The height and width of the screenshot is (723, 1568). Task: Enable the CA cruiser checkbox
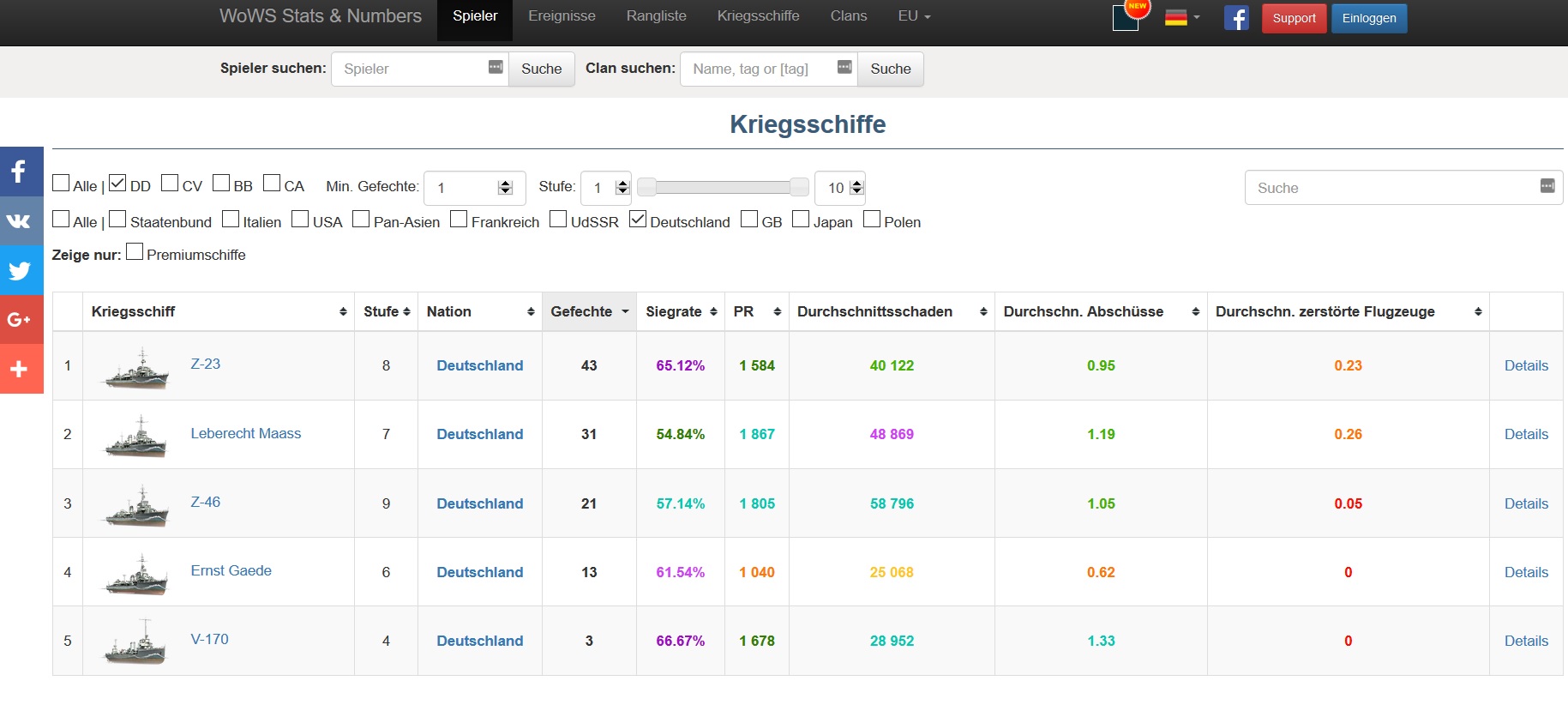coord(272,183)
